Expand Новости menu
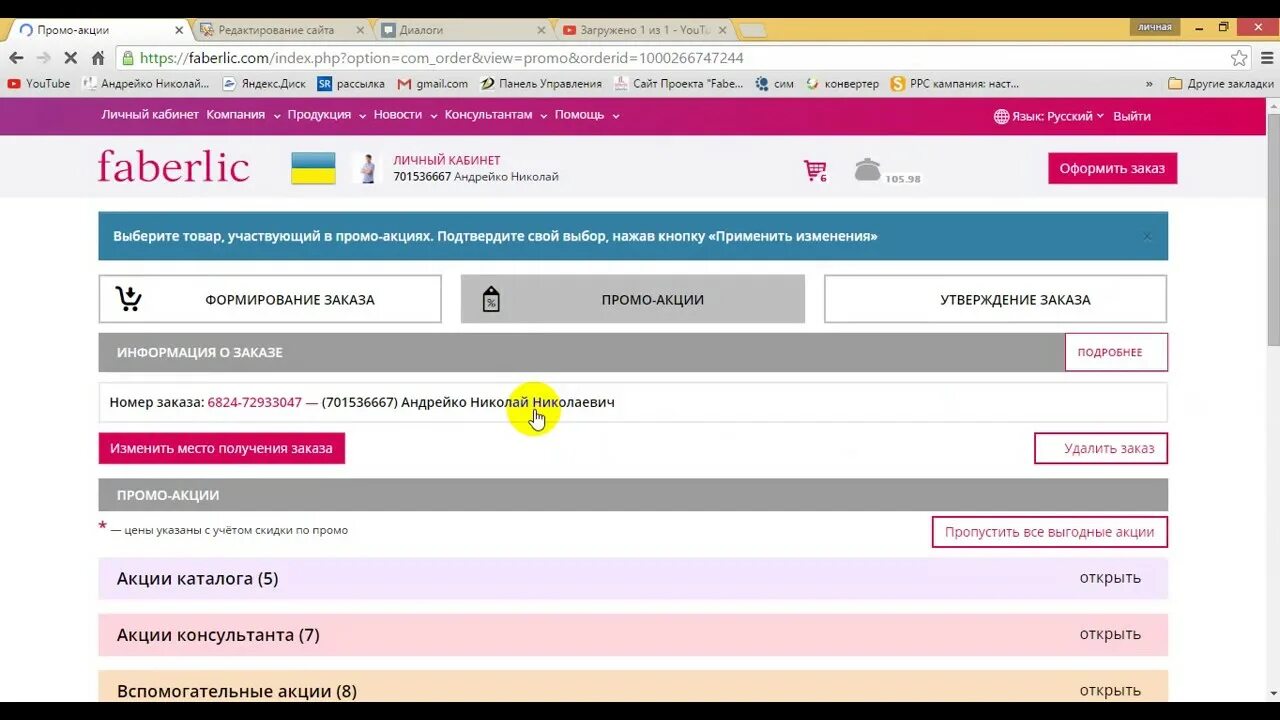Image resolution: width=1280 pixels, height=720 pixels. (x=405, y=115)
